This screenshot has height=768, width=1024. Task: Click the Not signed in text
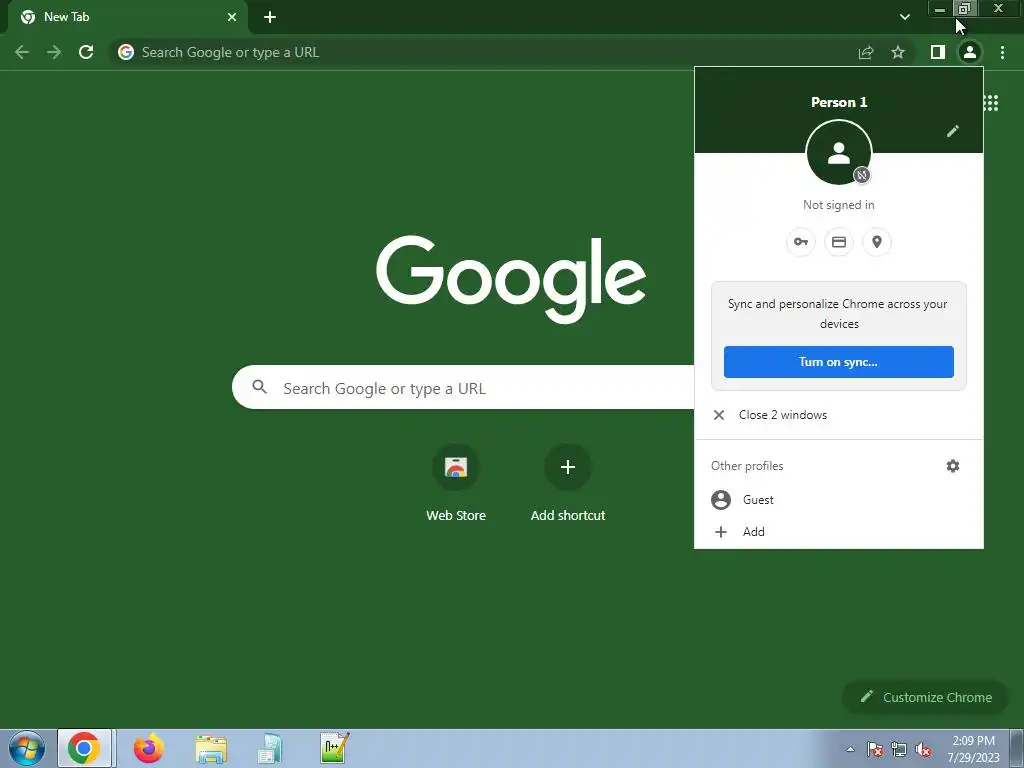click(x=839, y=204)
